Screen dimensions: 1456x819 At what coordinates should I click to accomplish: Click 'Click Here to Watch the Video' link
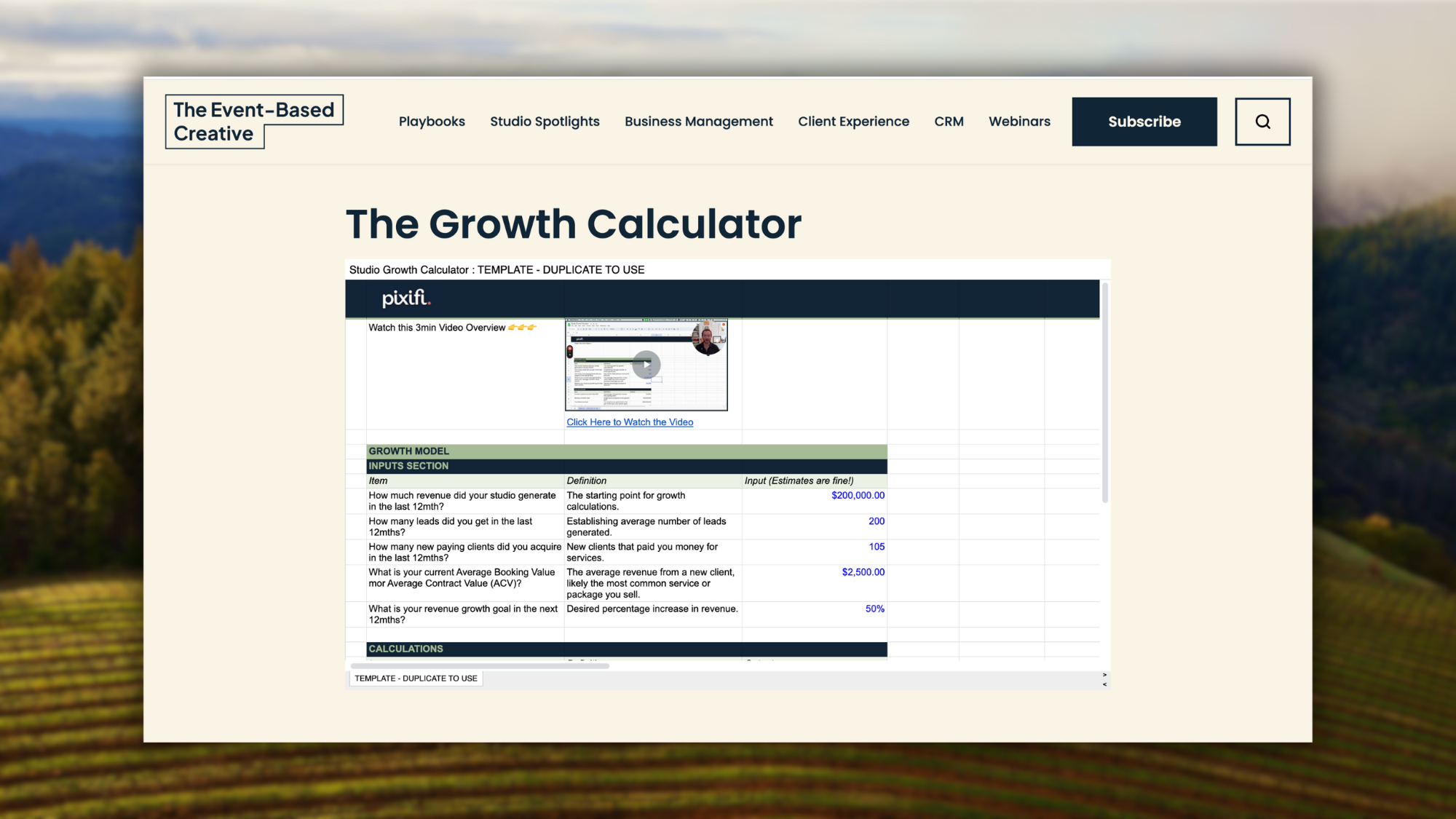click(x=630, y=421)
